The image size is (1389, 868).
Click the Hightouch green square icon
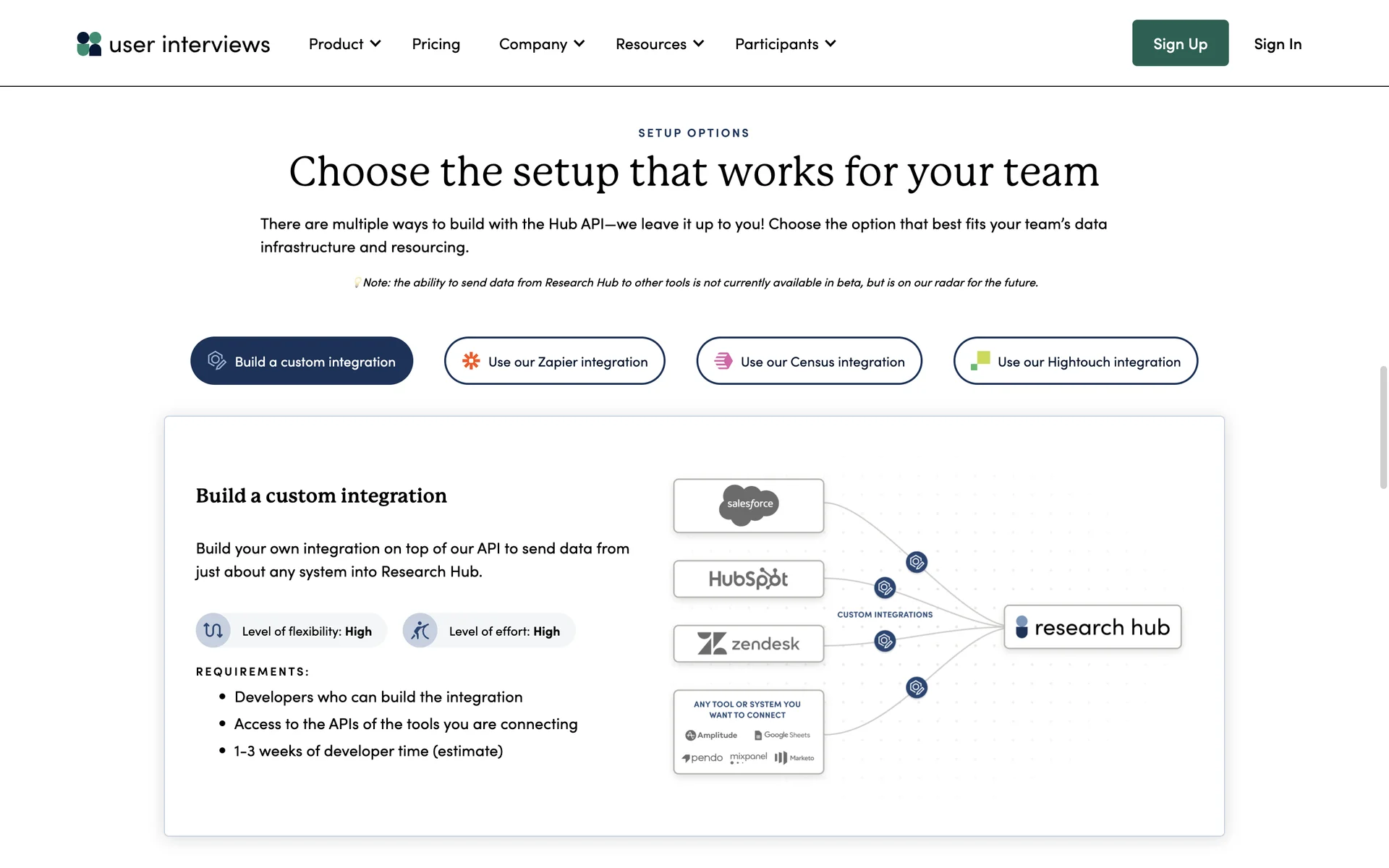[x=980, y=360]
